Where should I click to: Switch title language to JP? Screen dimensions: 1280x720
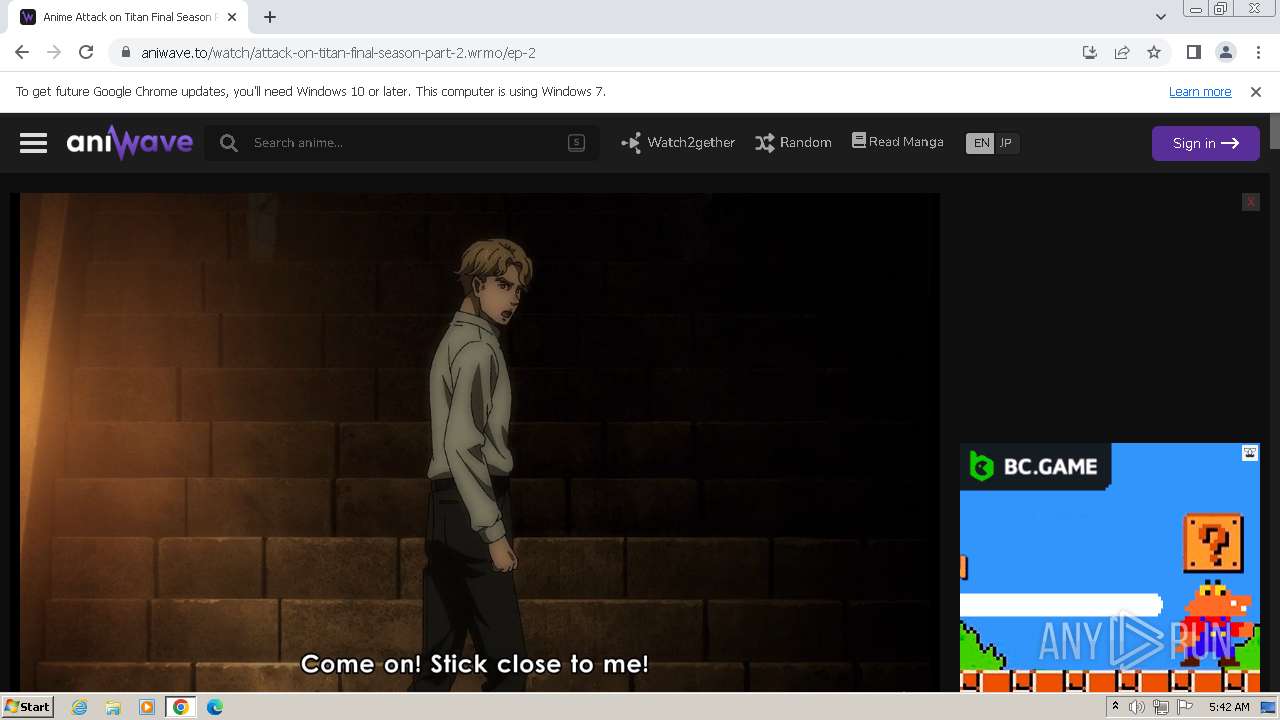(1006, 143)
